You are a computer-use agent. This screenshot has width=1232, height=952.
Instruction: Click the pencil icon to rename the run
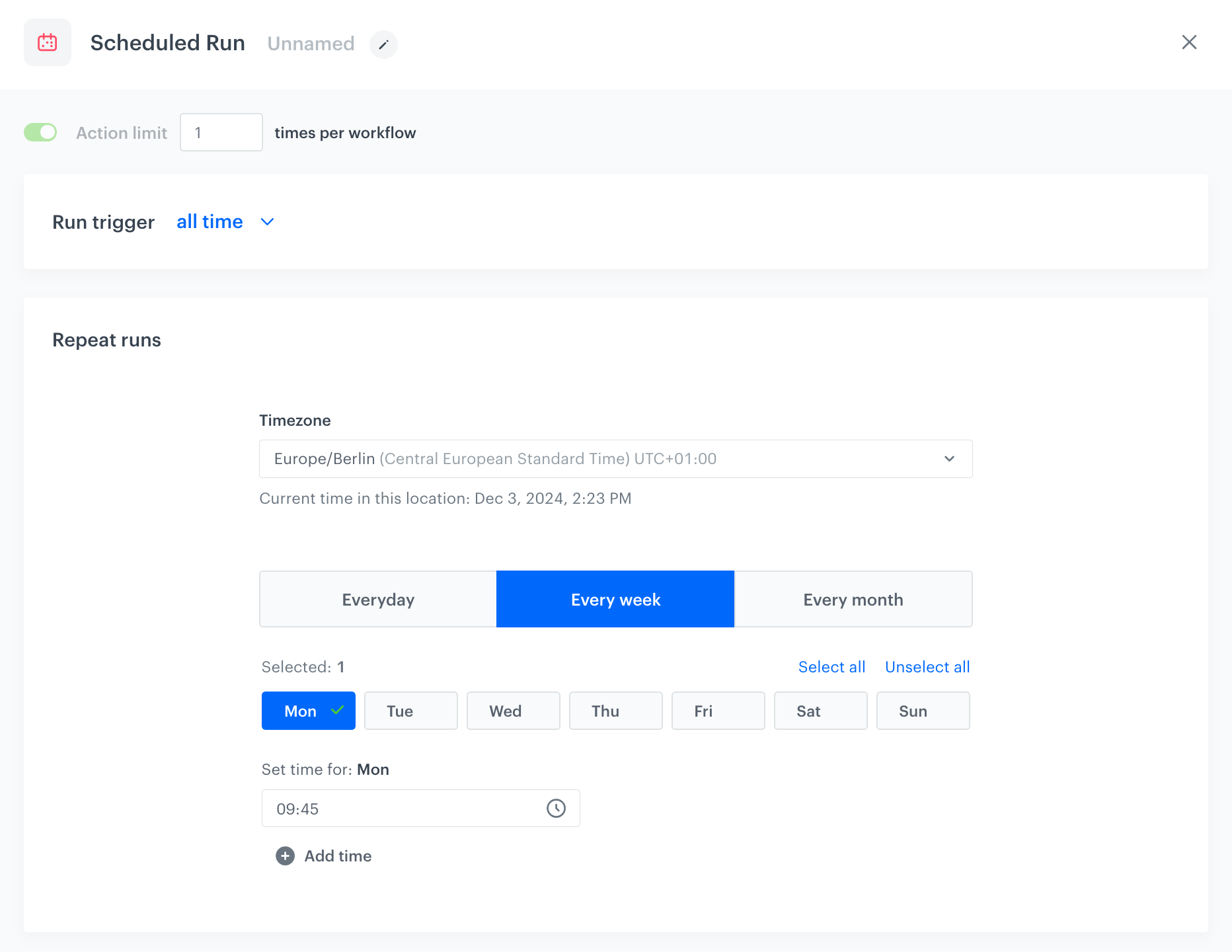pos(383,44)
